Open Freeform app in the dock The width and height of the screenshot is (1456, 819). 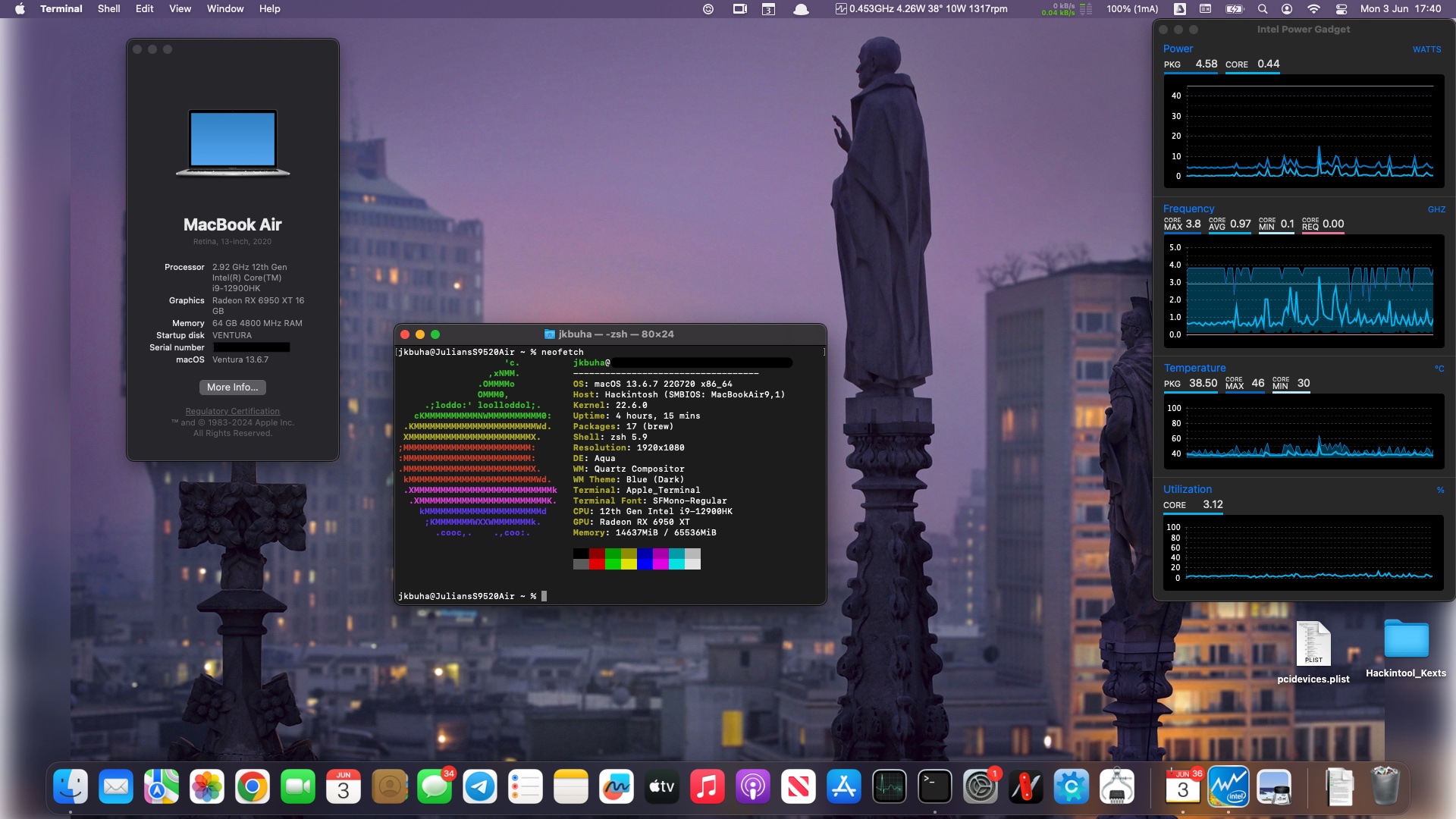[616, 787]
